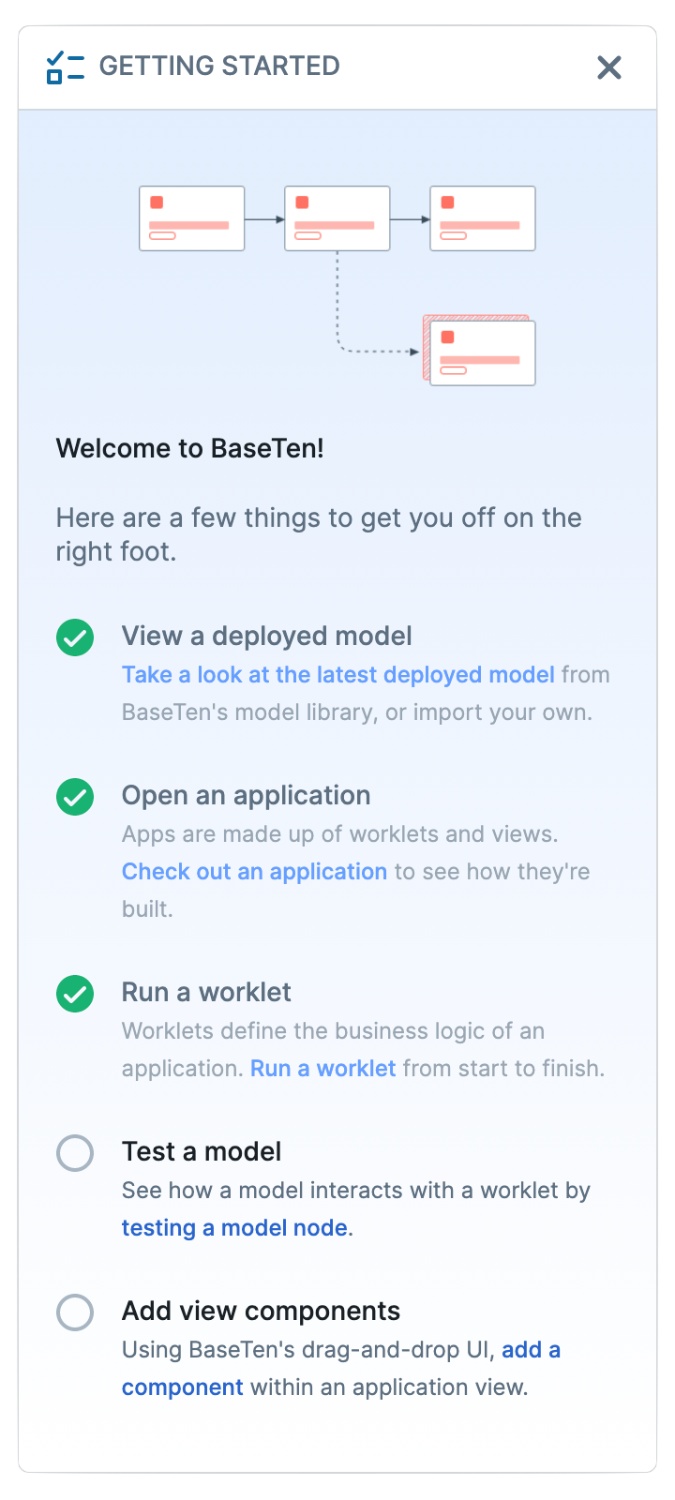The height and width of the screenshot is (1500, 675).
Task: Click the top-right node in the workflow diagram
Action: [x=482, y=218]
